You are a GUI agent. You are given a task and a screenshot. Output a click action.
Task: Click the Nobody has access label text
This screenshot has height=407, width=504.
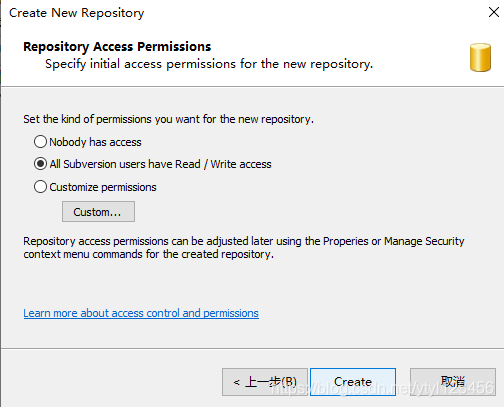tap(95, 142)
